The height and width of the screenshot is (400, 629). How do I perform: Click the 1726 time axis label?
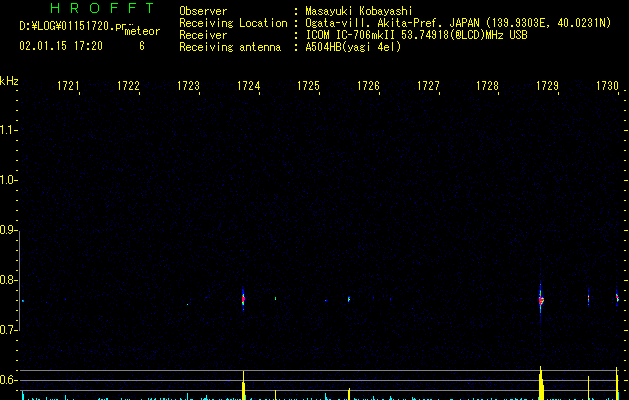pyautogui.click(x=368, y=86)
